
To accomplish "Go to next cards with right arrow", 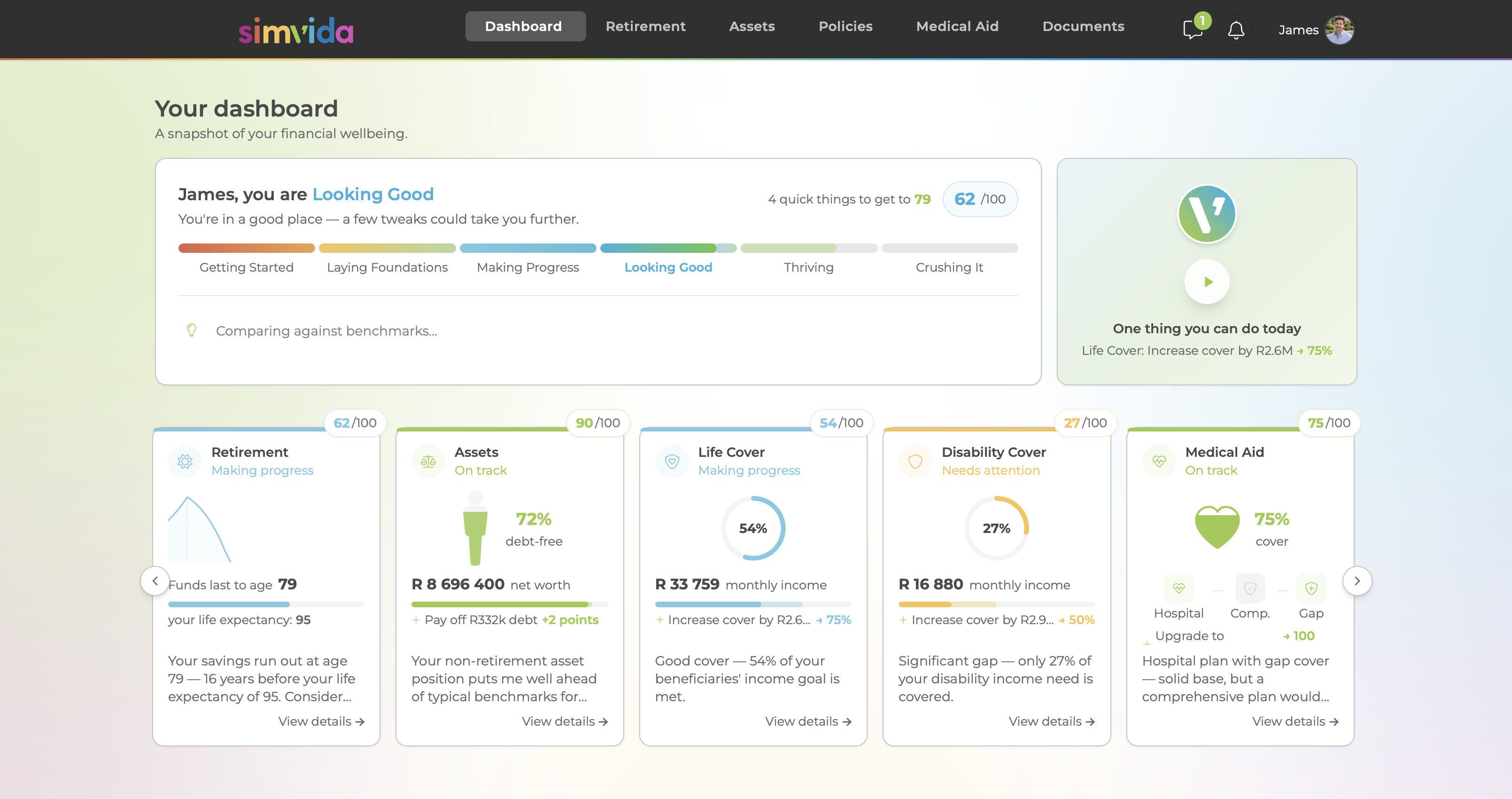I will click(1357, 581).
